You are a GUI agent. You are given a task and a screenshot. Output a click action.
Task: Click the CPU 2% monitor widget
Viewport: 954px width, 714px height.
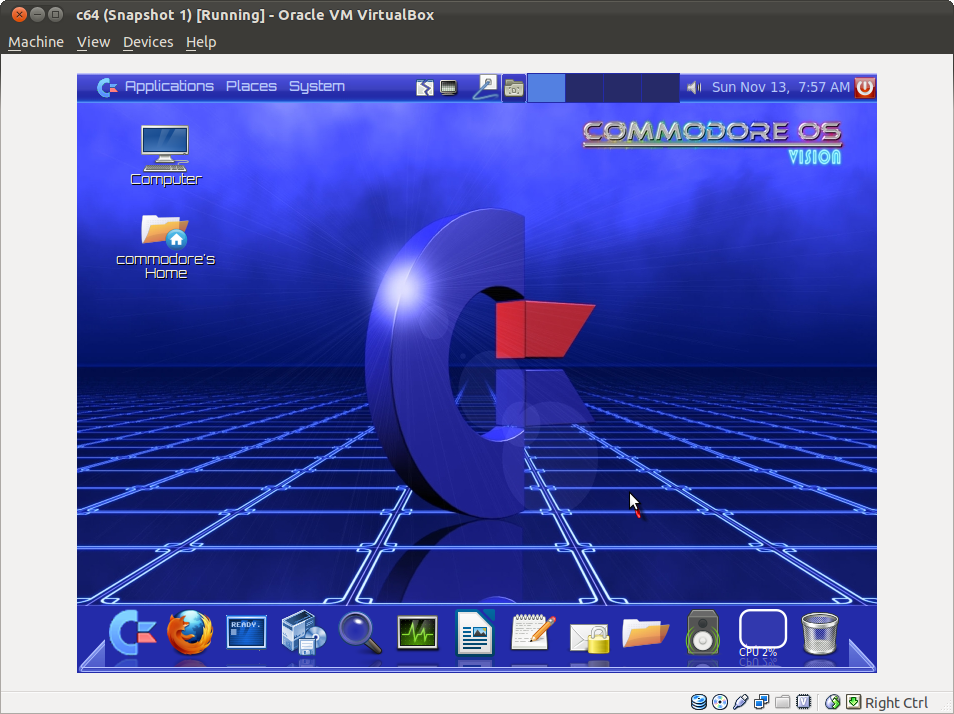(x=762, y=633)
